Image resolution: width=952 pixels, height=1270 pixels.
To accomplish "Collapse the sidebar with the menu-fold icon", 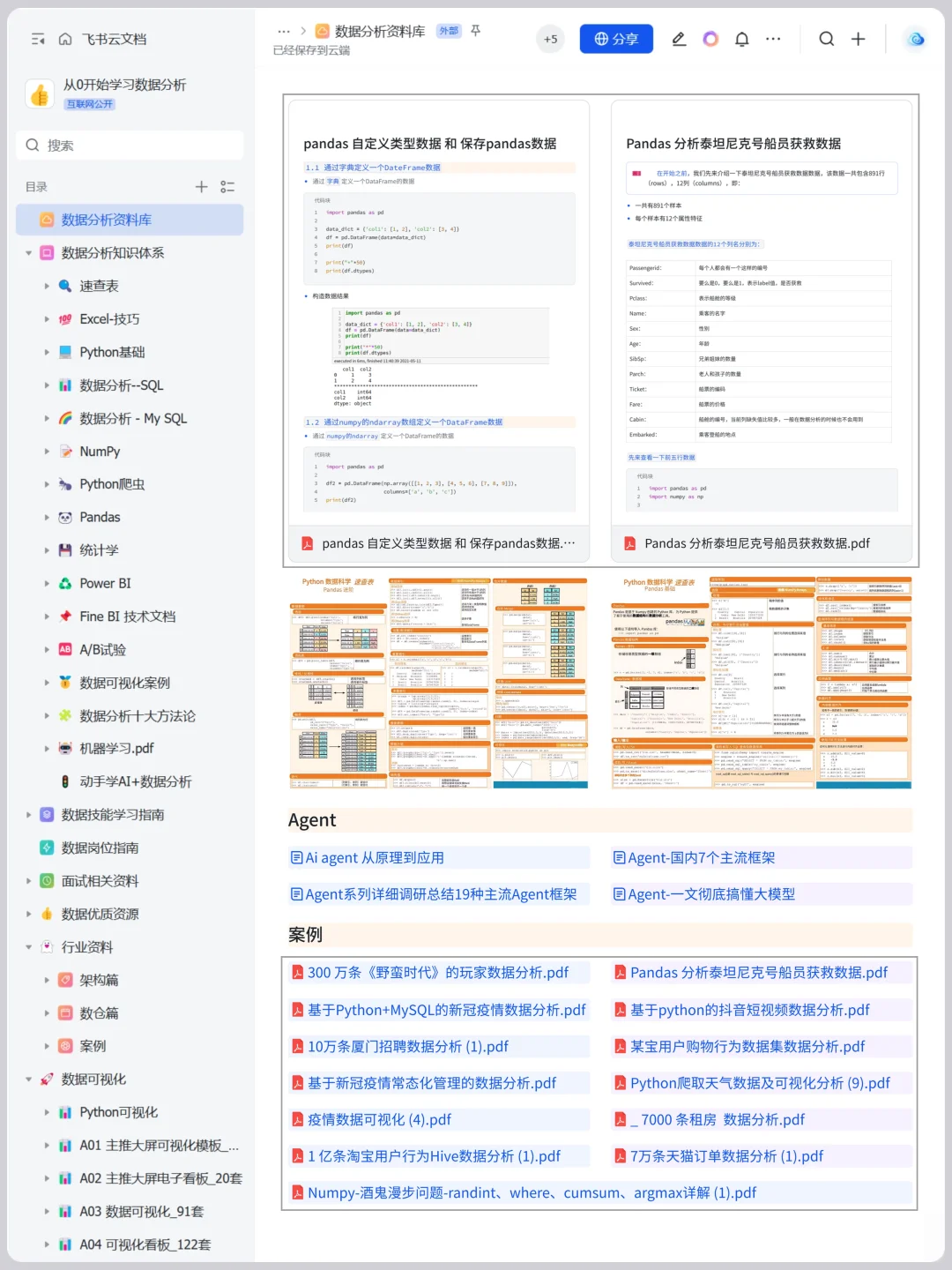I will [38, 39].
